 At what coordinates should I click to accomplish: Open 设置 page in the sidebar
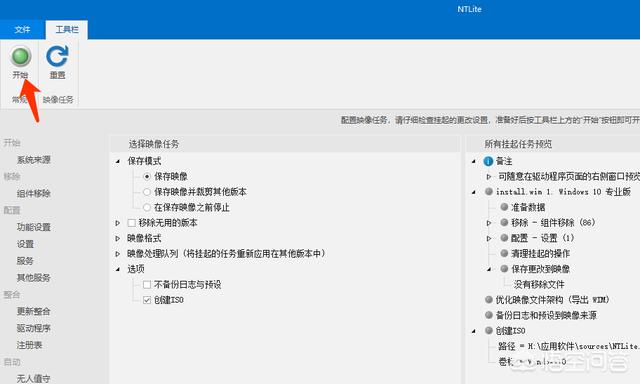pyautogui.click(x=25, y=244)
